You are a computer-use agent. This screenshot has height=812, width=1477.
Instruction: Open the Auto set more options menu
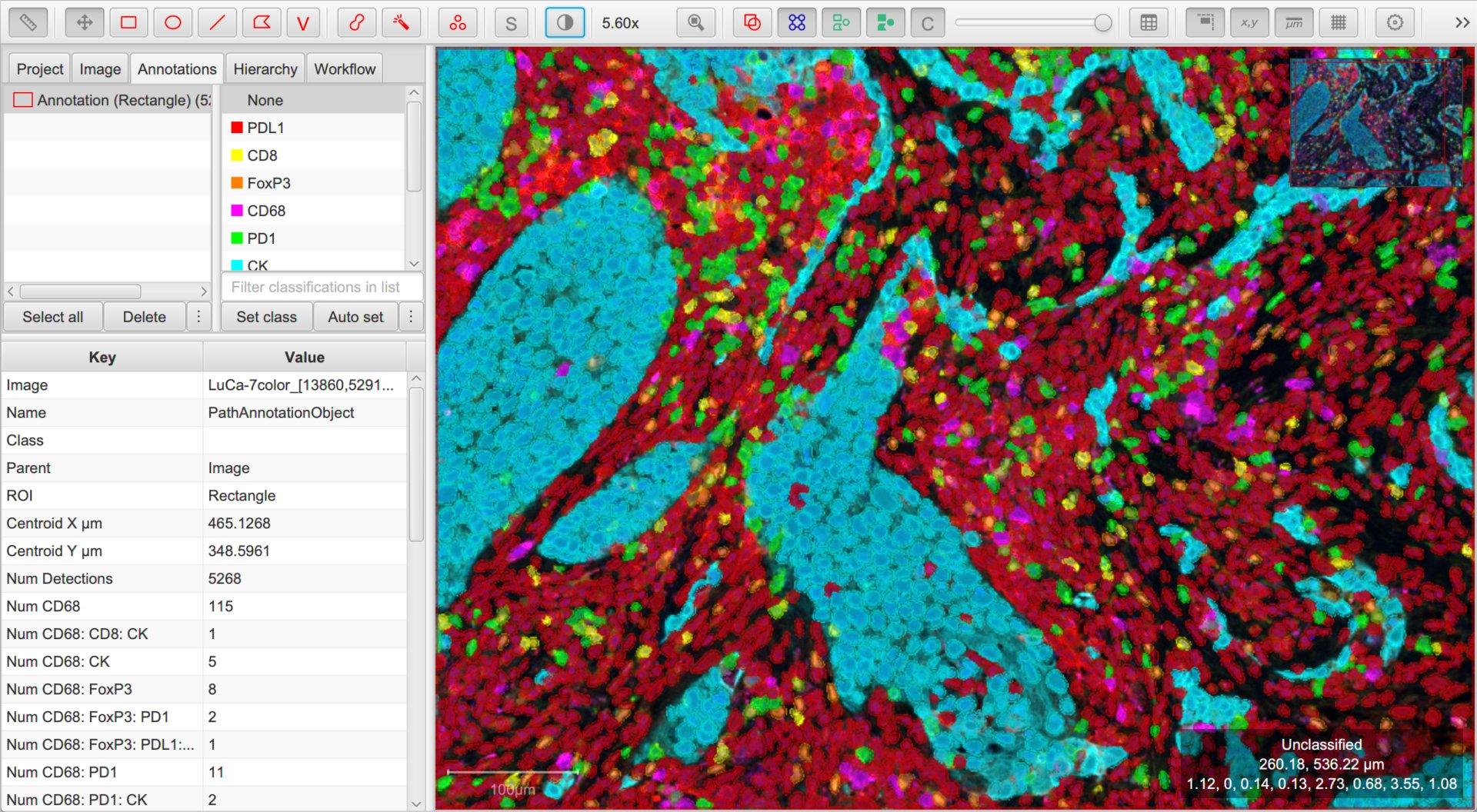tap(411, 317)
